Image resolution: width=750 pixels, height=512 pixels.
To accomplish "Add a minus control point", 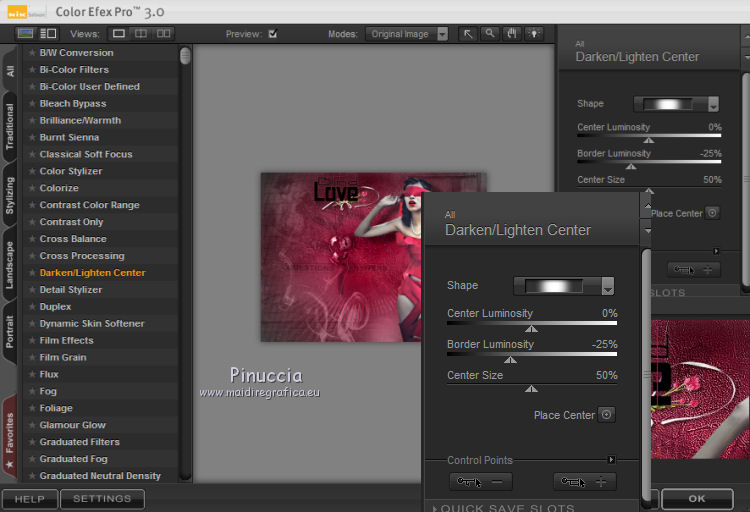I will point(481,482).
